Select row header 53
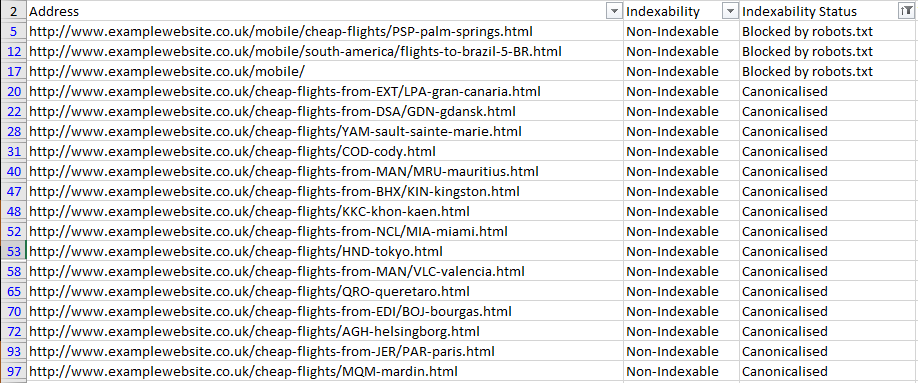The width and height of the screenshot is (918, 383). point(13,252)
